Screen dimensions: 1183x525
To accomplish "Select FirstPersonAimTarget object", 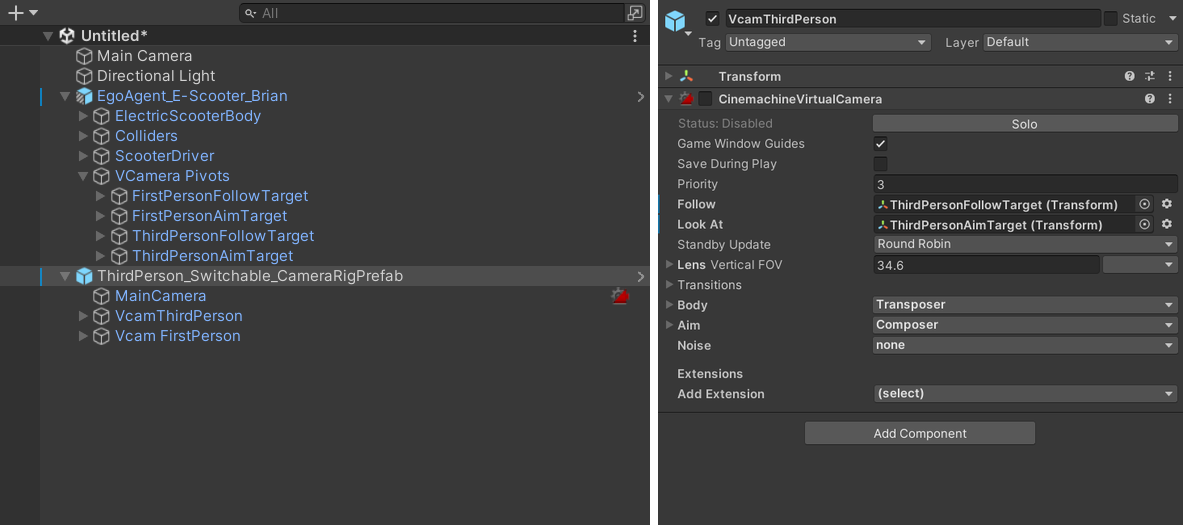I will [x=209, y=216].
